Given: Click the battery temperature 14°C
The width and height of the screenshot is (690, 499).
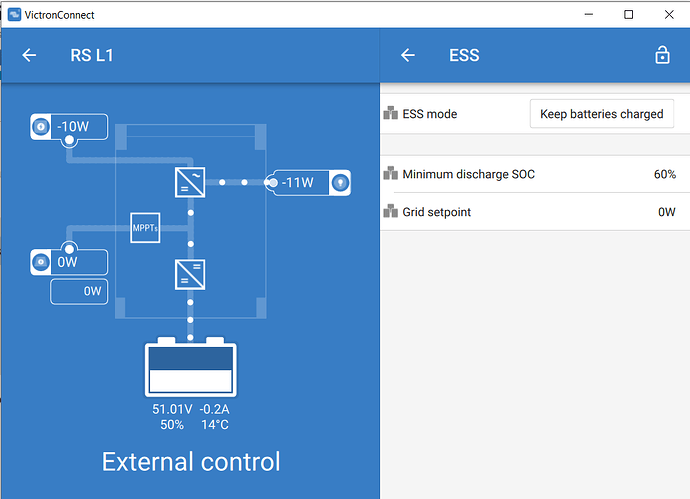Looking at the screenshot, I should (215, 425).
